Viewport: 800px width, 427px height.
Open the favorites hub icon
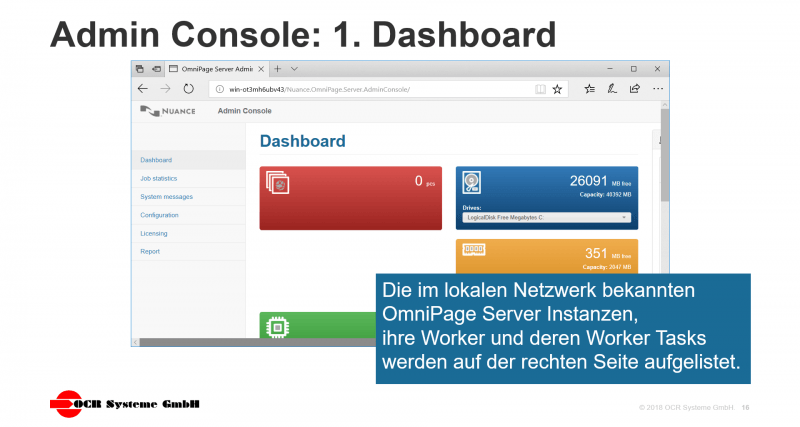click(589, 89)
